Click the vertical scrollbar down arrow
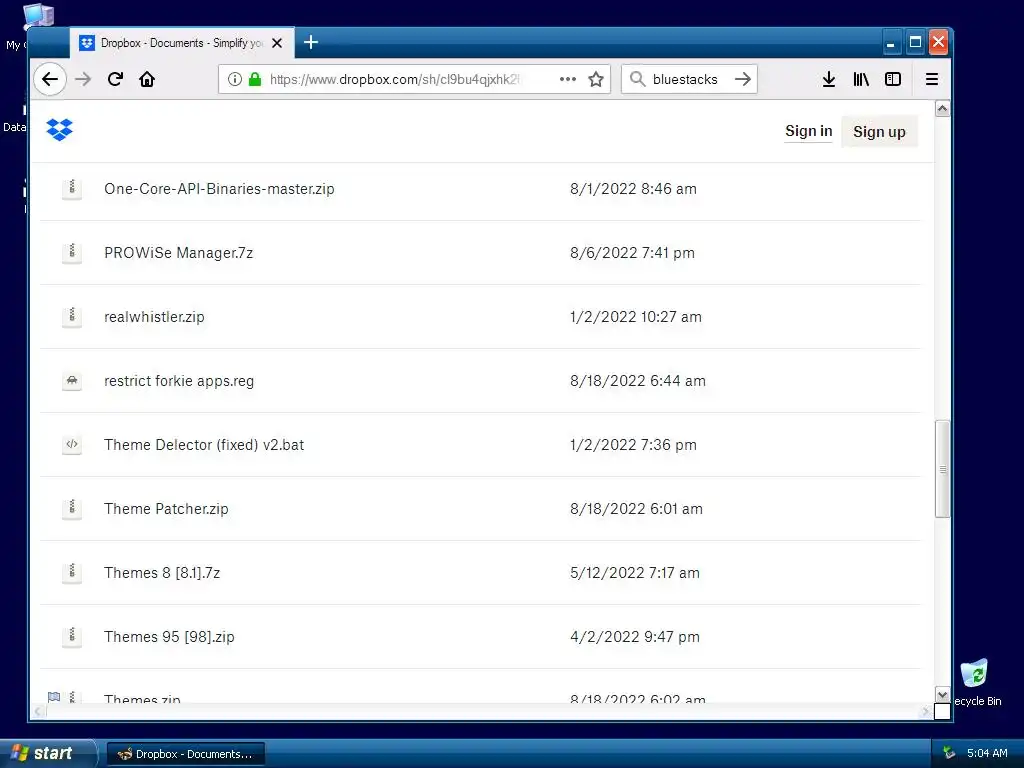 pyautogui.click(x=942, y=695)
